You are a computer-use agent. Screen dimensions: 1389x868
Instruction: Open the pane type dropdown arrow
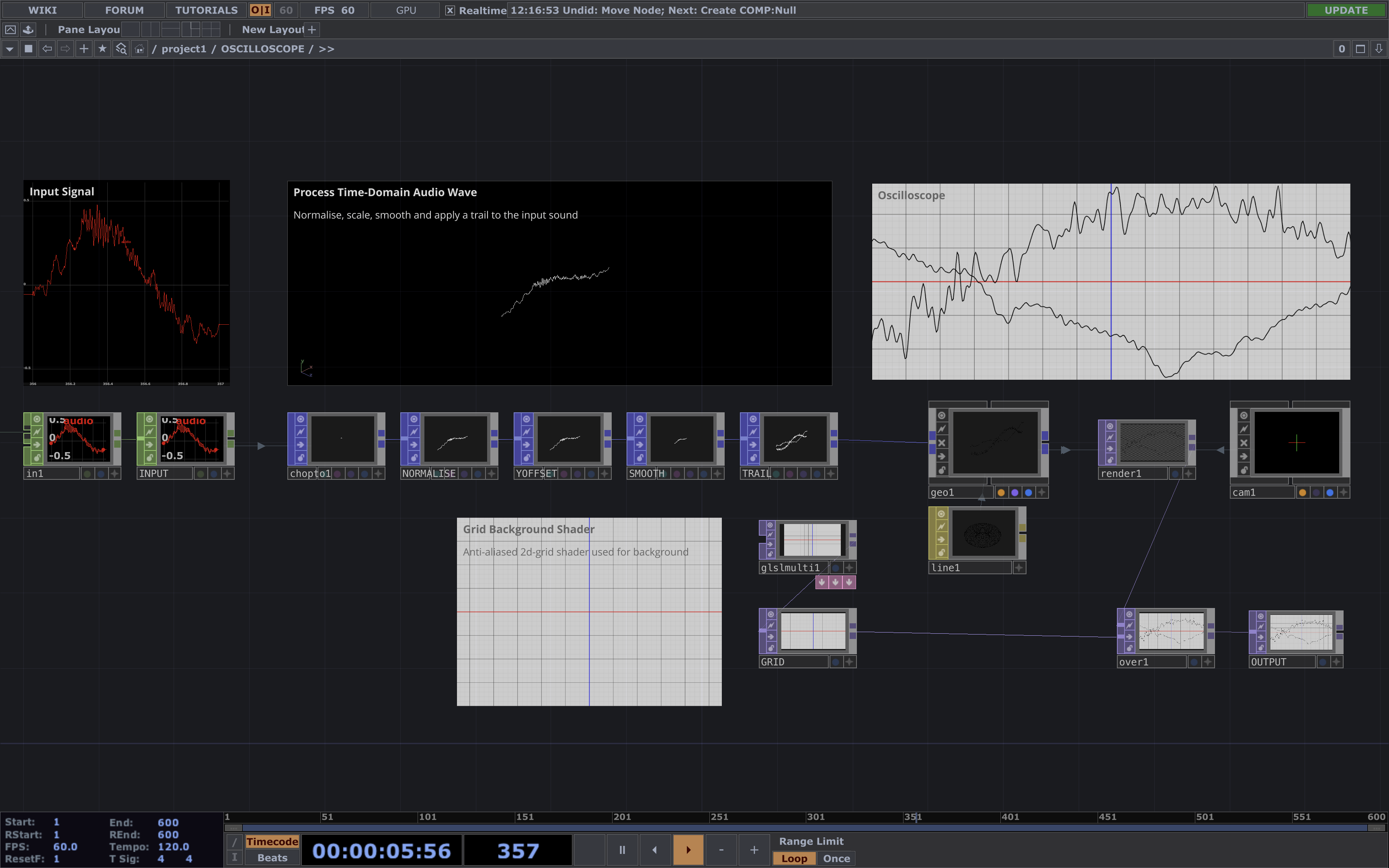(10, 49)
